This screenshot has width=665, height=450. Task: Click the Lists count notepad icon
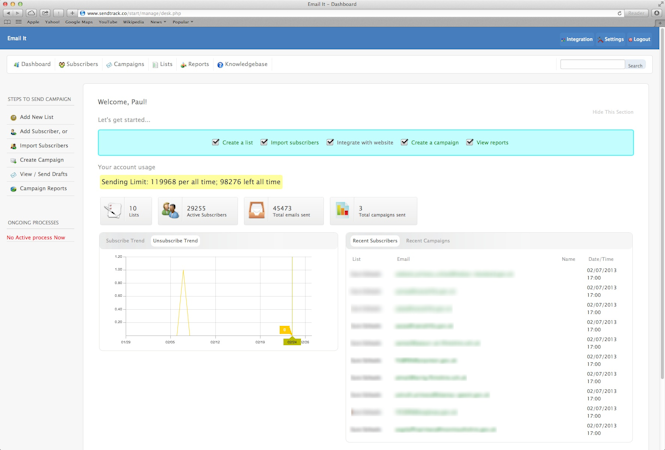pos(113,210)
